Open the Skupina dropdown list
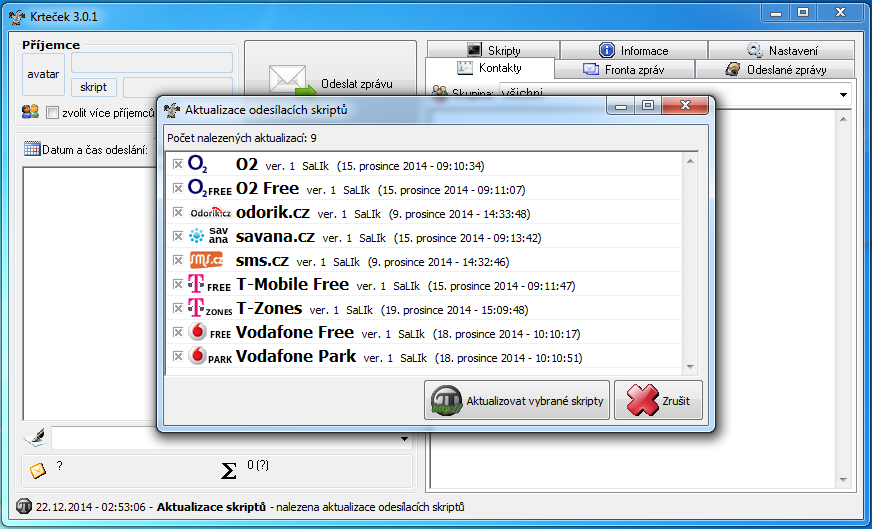This screenshot has height=529, width=872. 843,94
